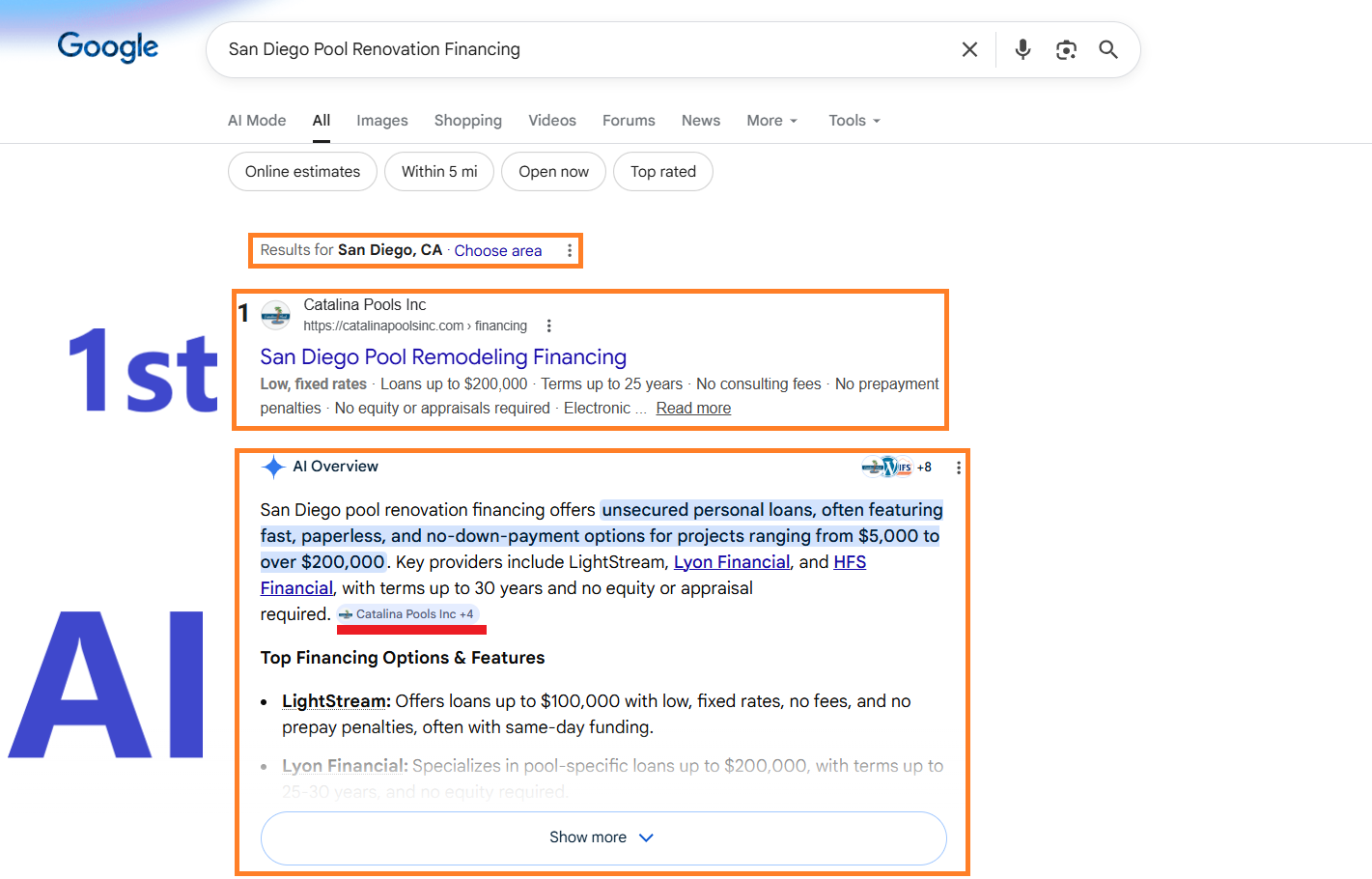Click the Catalina Pools Inc +4 source chip
This screenshot has width=1372, height=879.
[x=407, y=614]
